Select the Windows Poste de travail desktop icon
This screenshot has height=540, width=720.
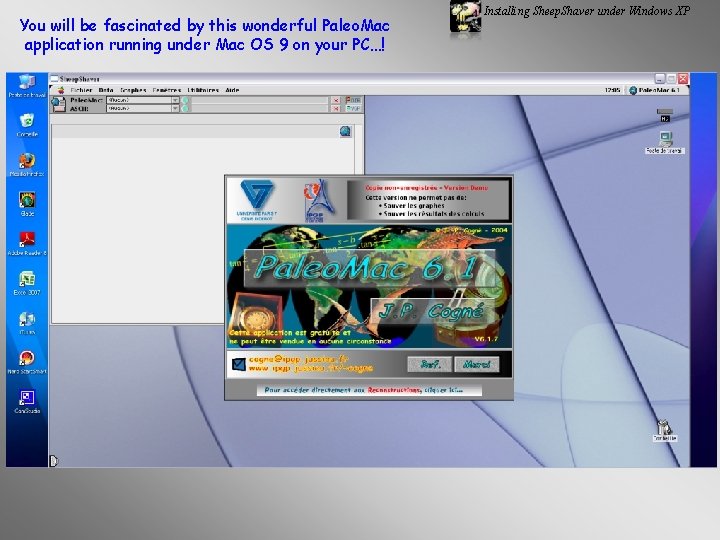27,86
